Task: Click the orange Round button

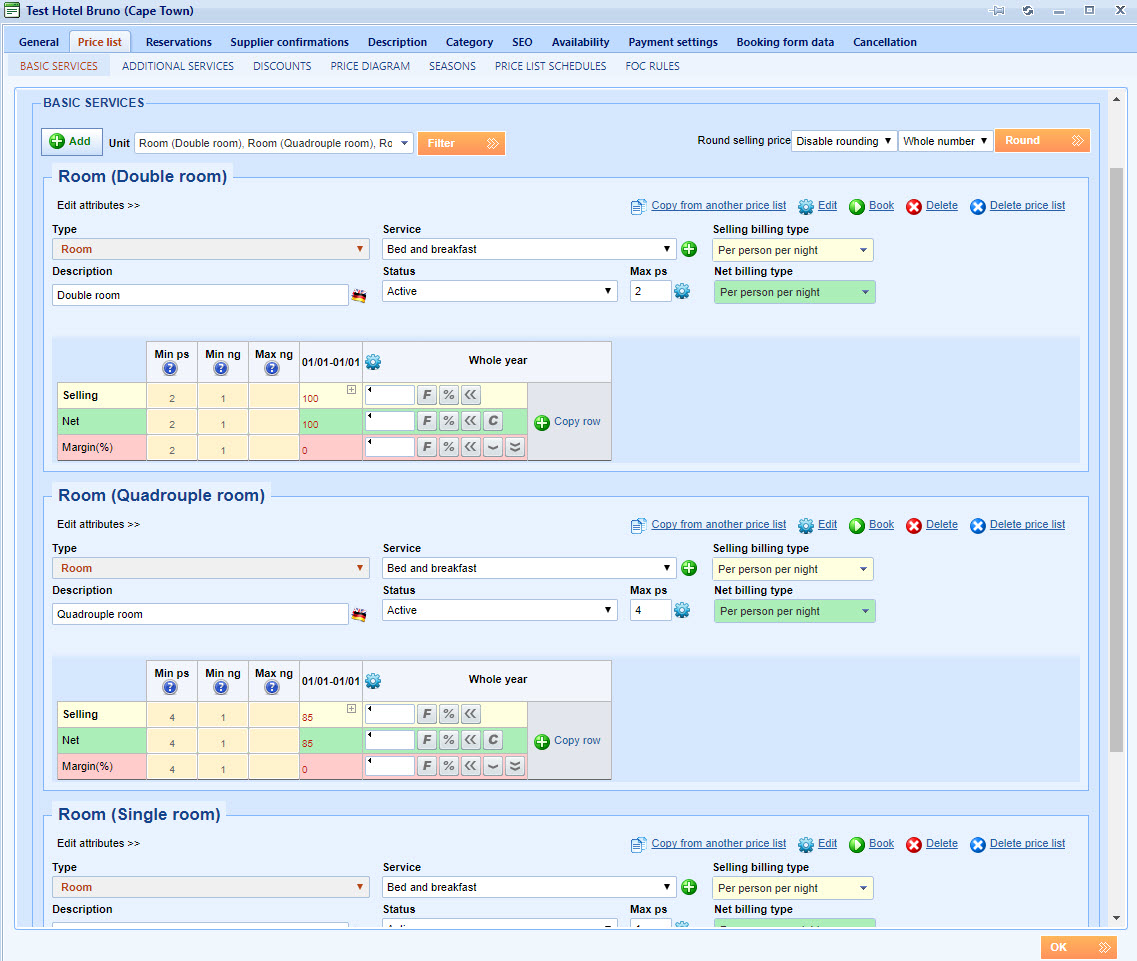Action: coord(1042,141)
